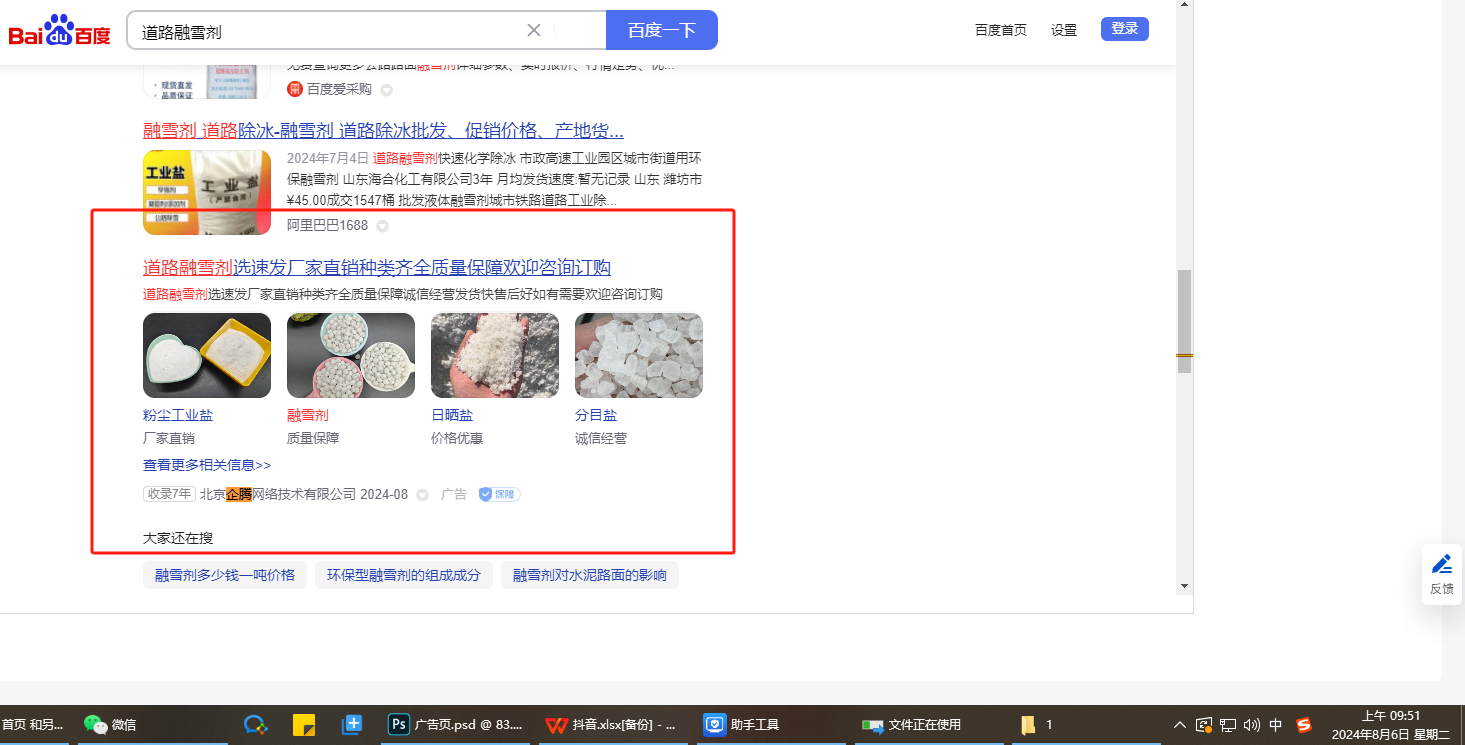This screenshot has height=745, width=1465.
Task: Open the 日晒盐 link
Action: pyautogui.click(x=452, y=415)
